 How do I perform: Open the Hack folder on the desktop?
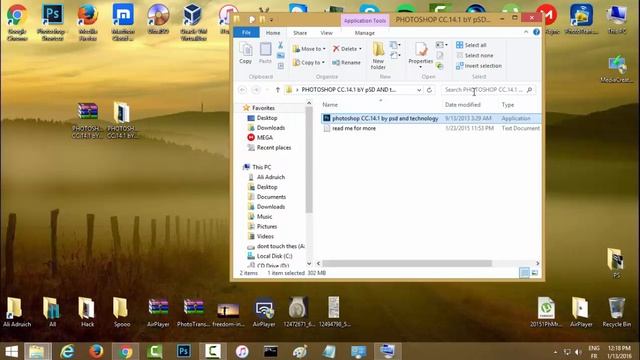pyautogui.click(x=87, y=312)
